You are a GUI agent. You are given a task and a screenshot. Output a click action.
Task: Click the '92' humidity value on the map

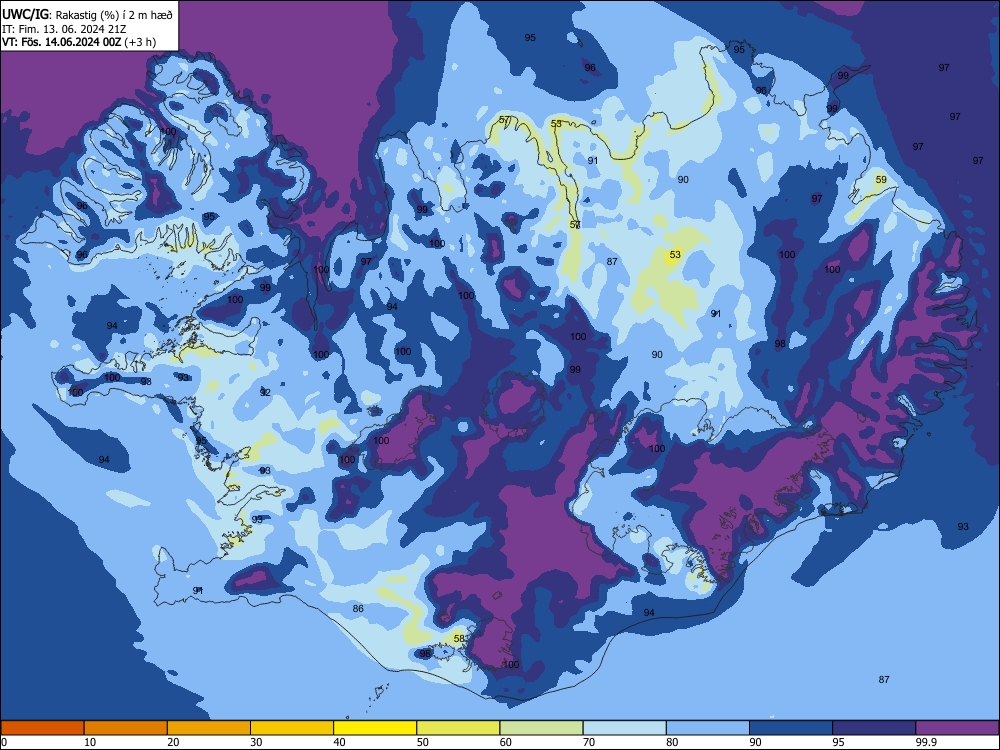pos(265,392)
